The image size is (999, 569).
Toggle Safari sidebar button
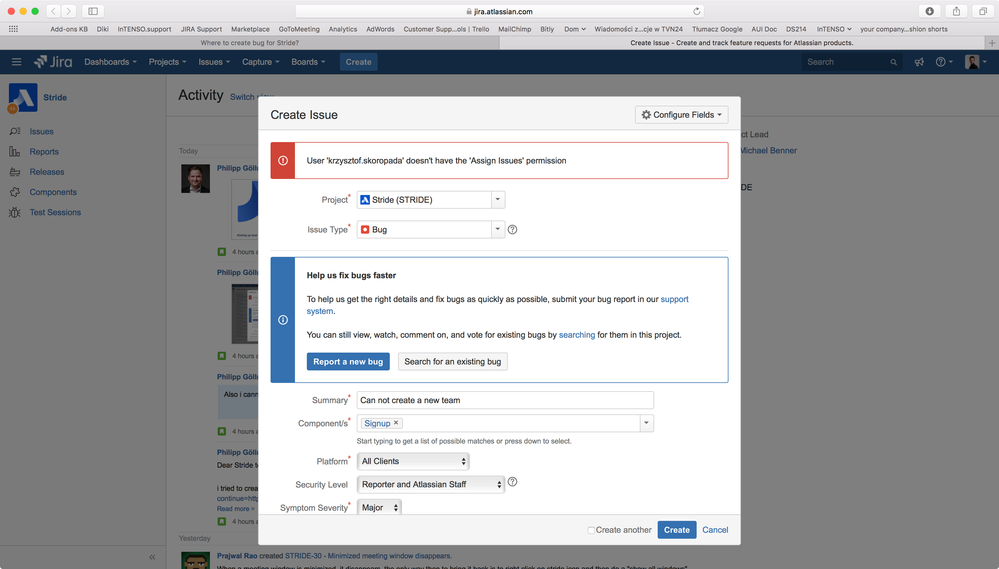[93, 11]
